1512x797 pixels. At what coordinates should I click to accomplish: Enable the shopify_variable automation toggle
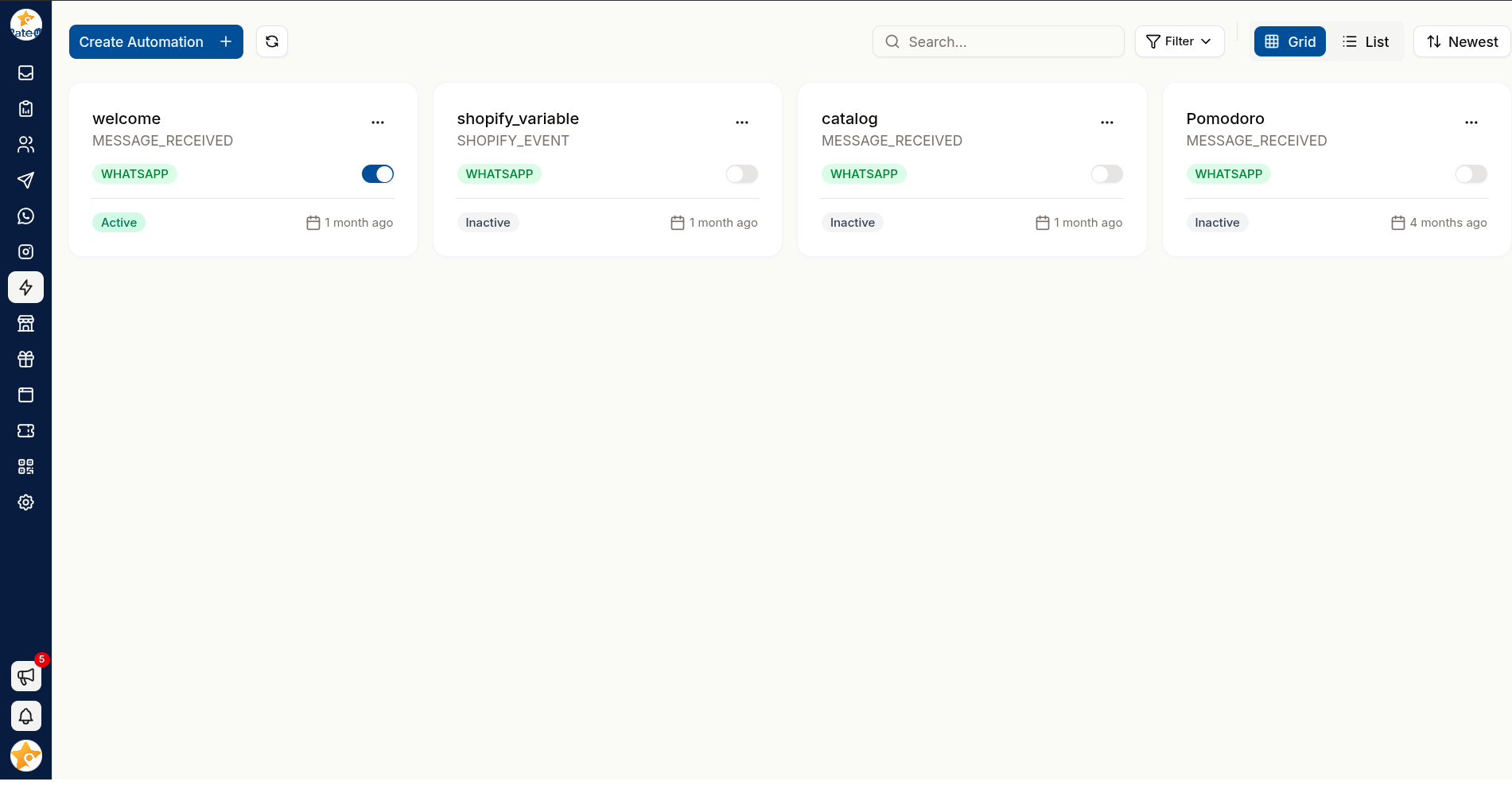click(742, 174)
